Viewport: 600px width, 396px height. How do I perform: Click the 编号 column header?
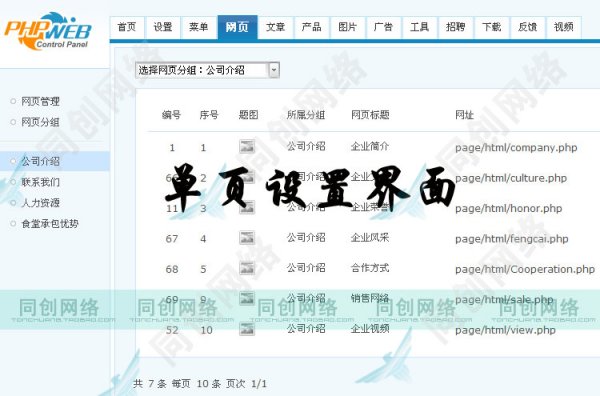coord(171,115)
